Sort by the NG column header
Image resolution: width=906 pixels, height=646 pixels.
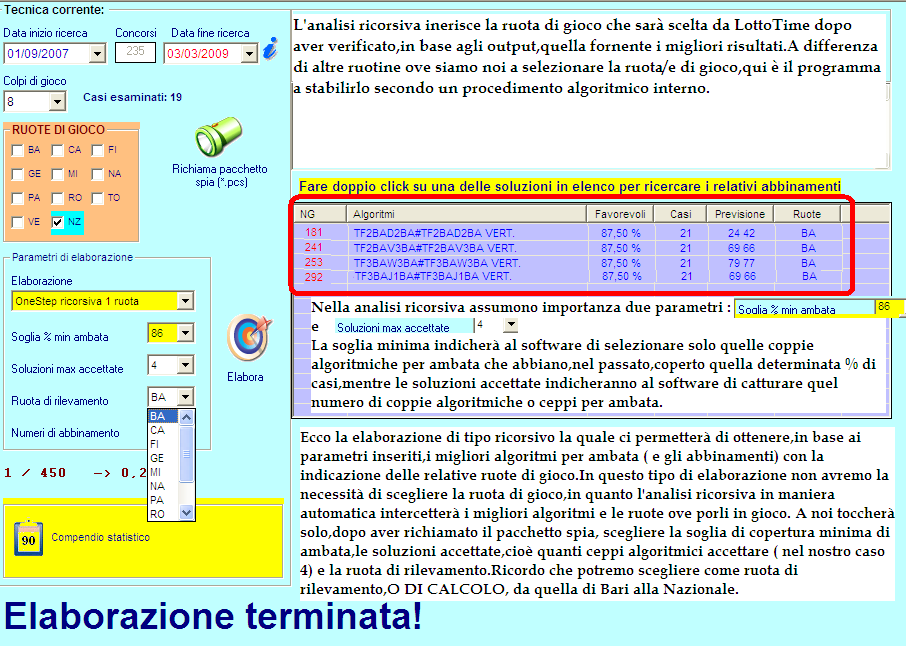(x=320, y=214)
